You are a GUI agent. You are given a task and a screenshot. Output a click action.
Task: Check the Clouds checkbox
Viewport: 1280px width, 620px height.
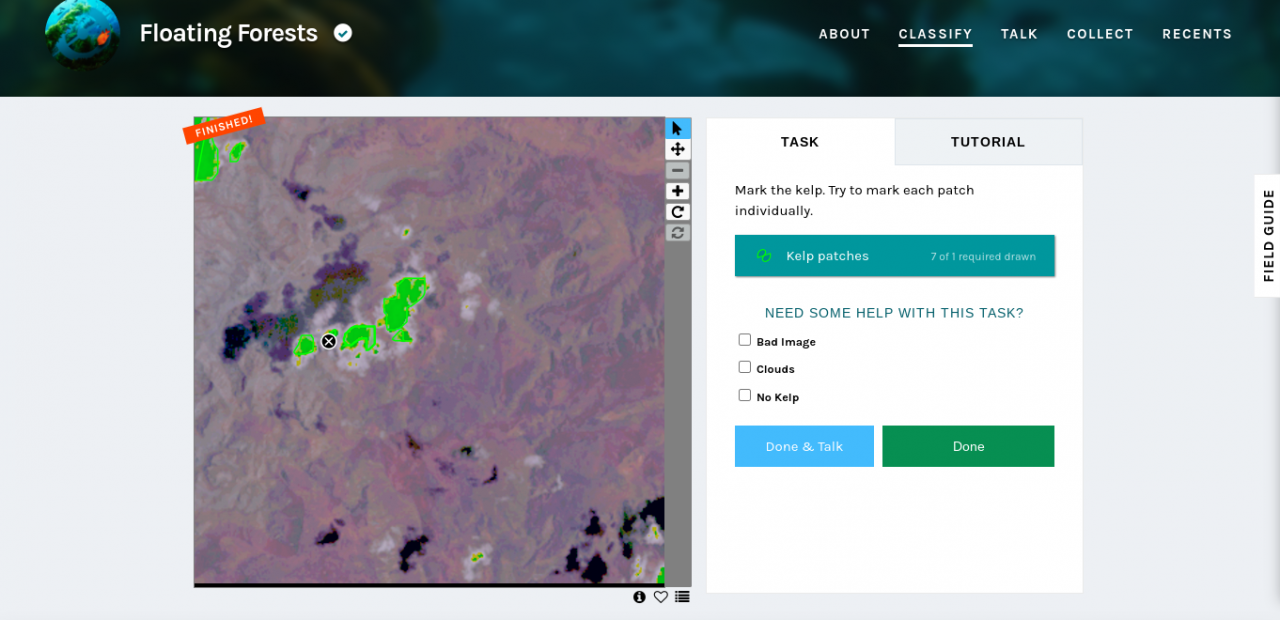point(744,367)
